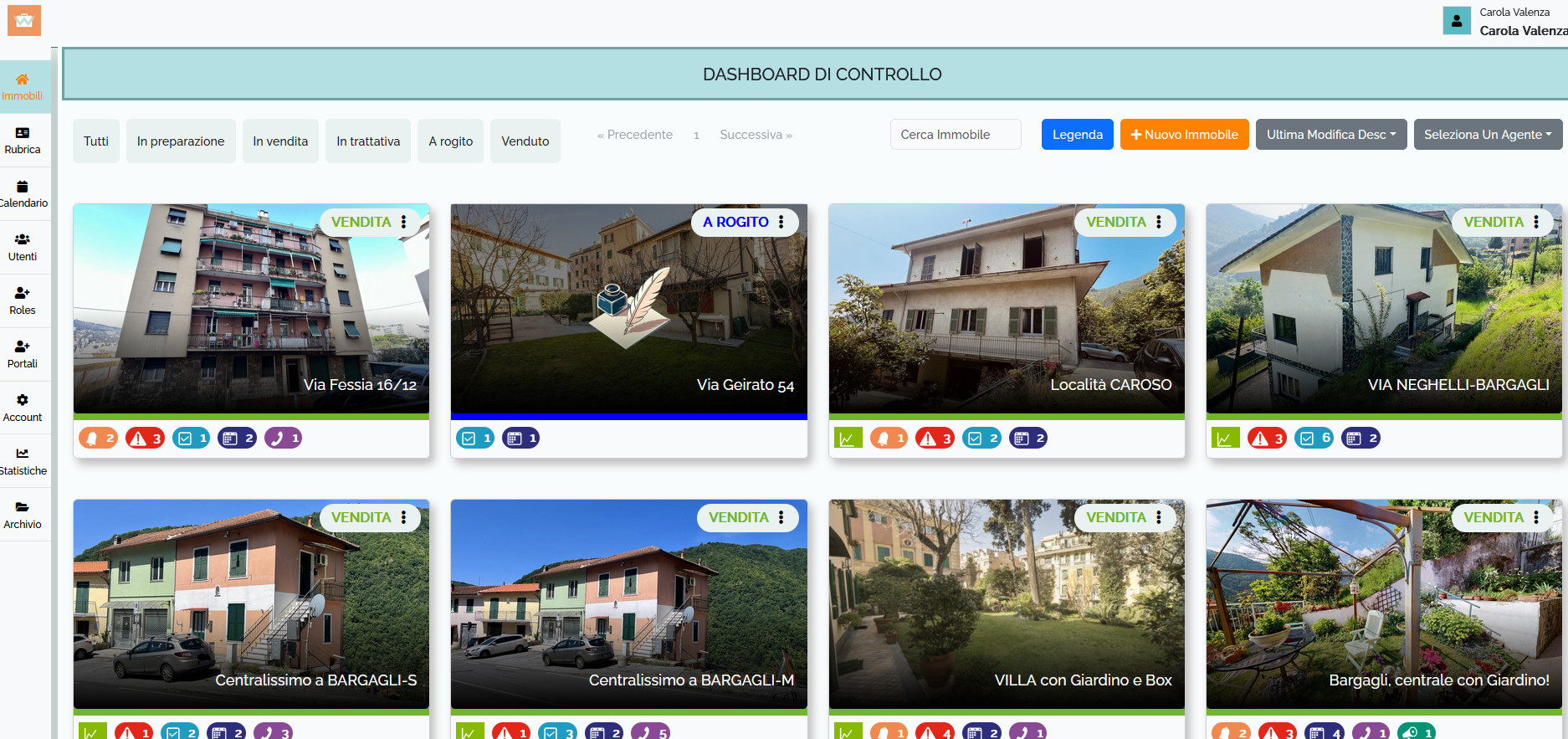Screen dimensions: 1568x739
Task: Select the Venduto filter tab
Action: (525, 141)
